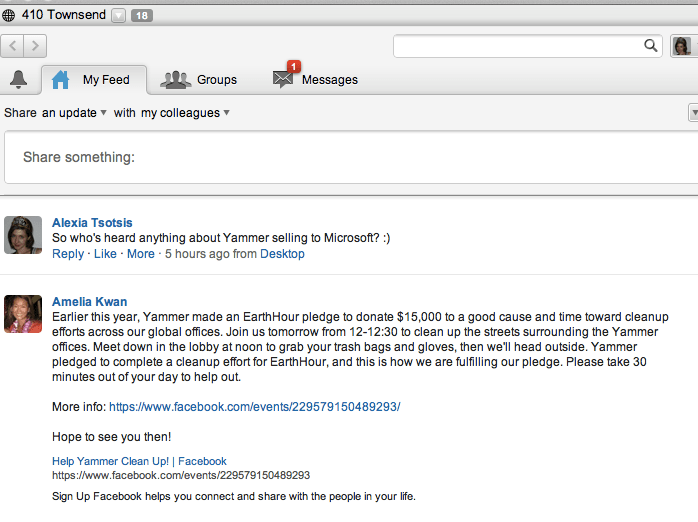
Task: Click in the search input field
Action: (518, 46)
